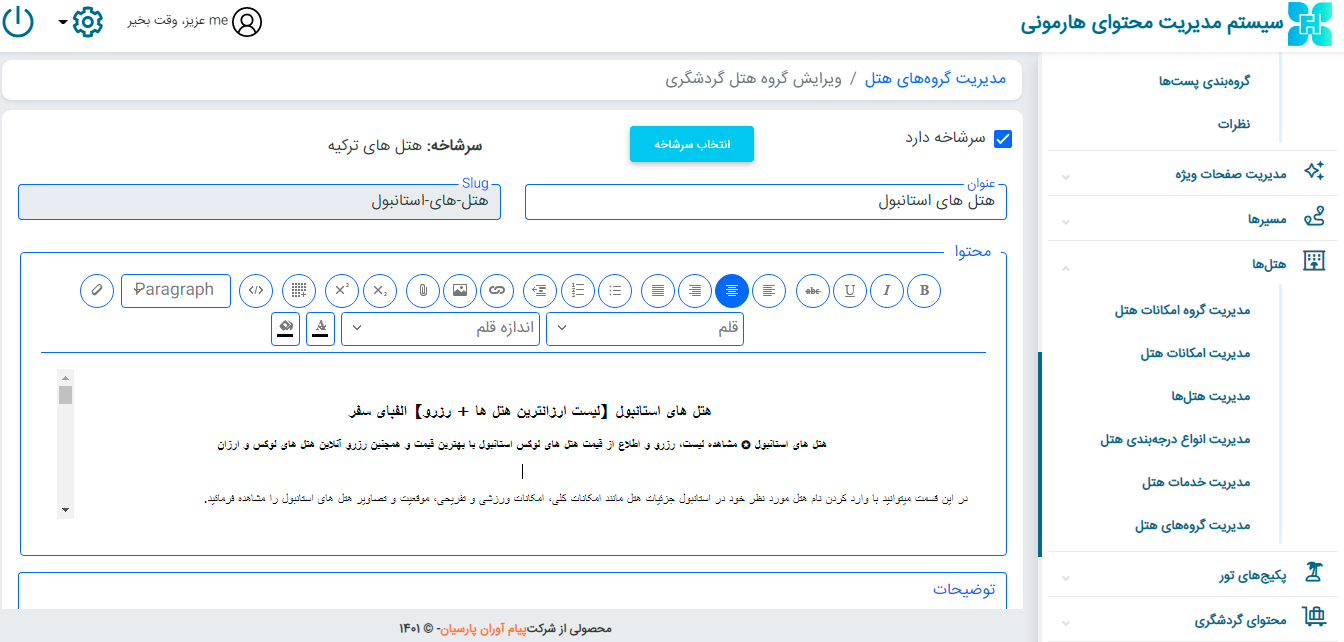The image size is (1344, 642).
Task: Click the 'انتخاب سرشاخه' button
Action: 691,144
